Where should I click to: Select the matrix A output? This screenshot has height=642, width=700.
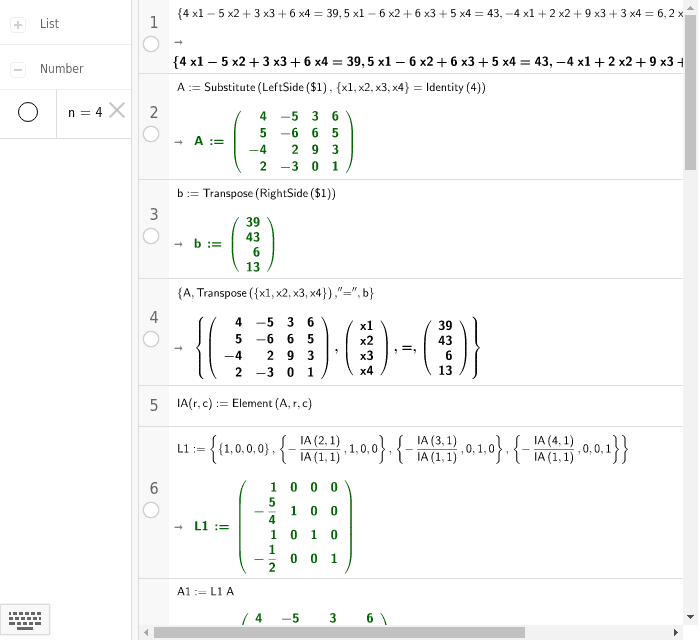point(273,142)
